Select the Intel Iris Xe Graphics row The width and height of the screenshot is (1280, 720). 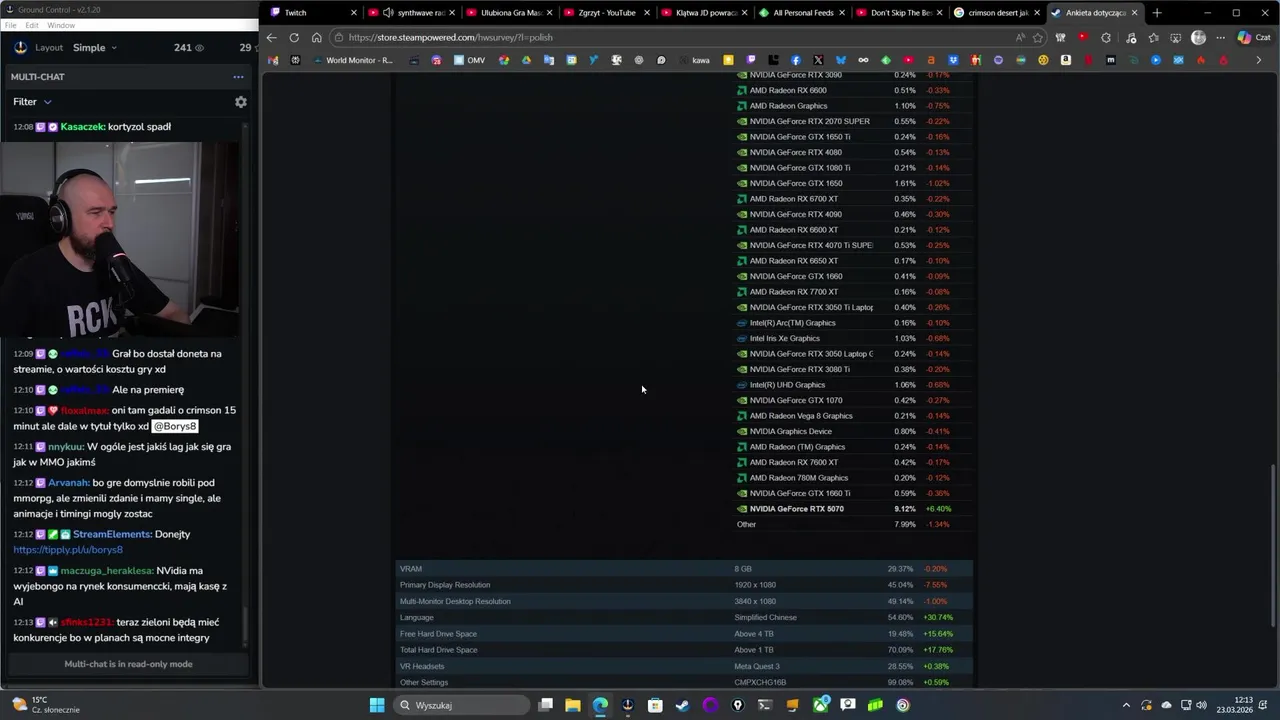tap(854, 338)
